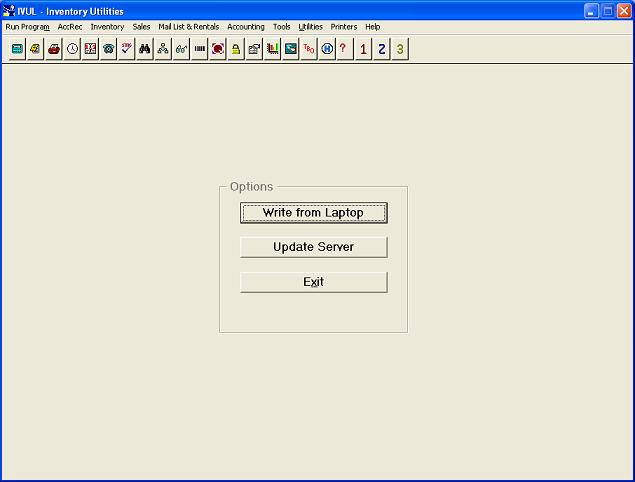Click the Update Server button

313,247
